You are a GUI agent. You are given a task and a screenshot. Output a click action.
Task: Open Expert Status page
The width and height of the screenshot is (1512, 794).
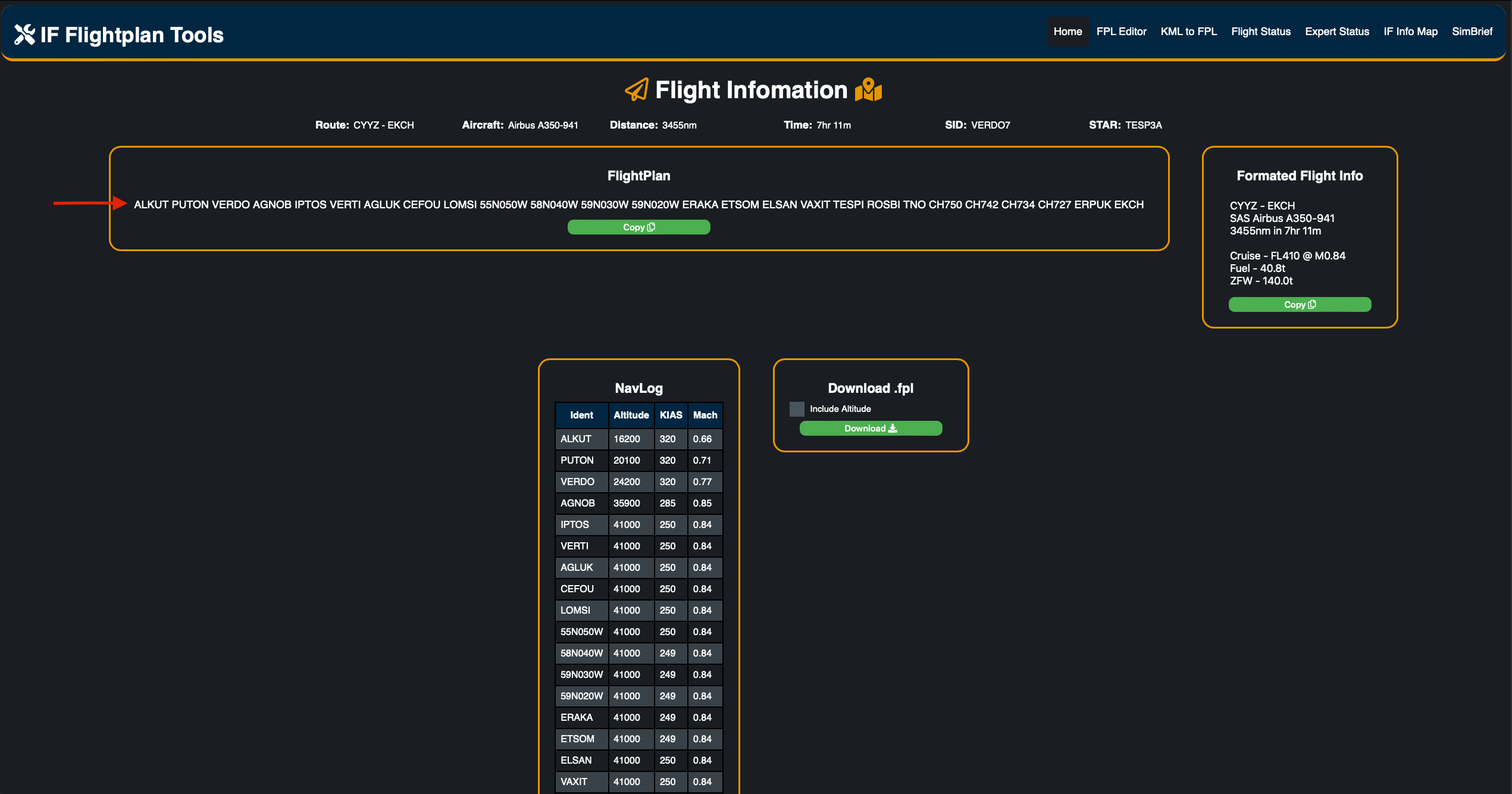pos(1337,32)
